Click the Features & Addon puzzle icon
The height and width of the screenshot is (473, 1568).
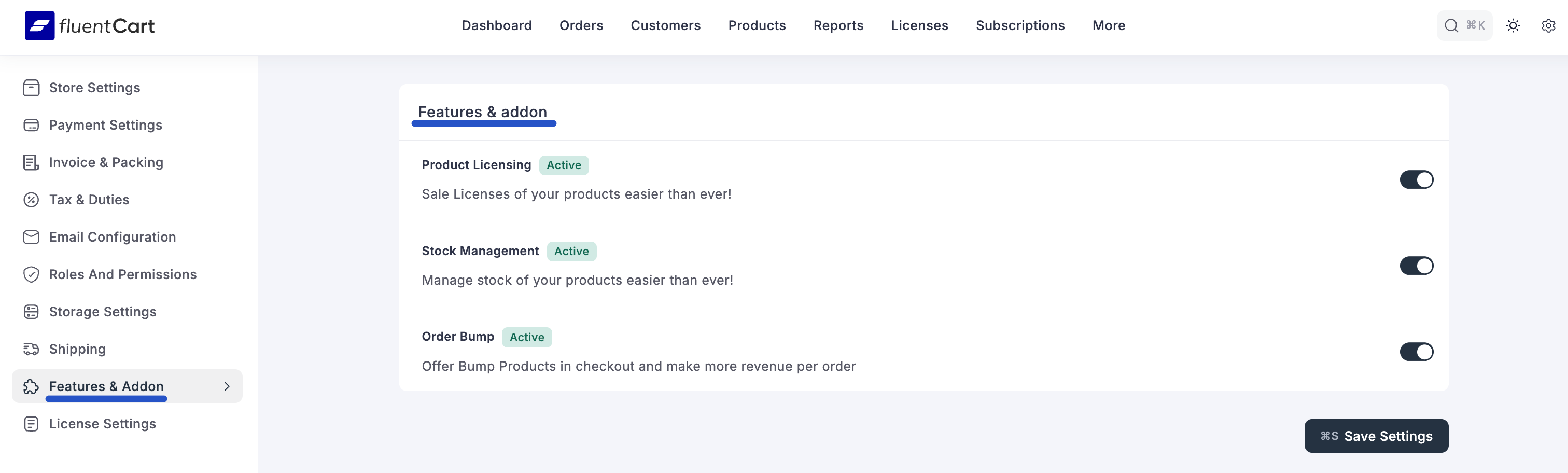click(x=32, y=386)
